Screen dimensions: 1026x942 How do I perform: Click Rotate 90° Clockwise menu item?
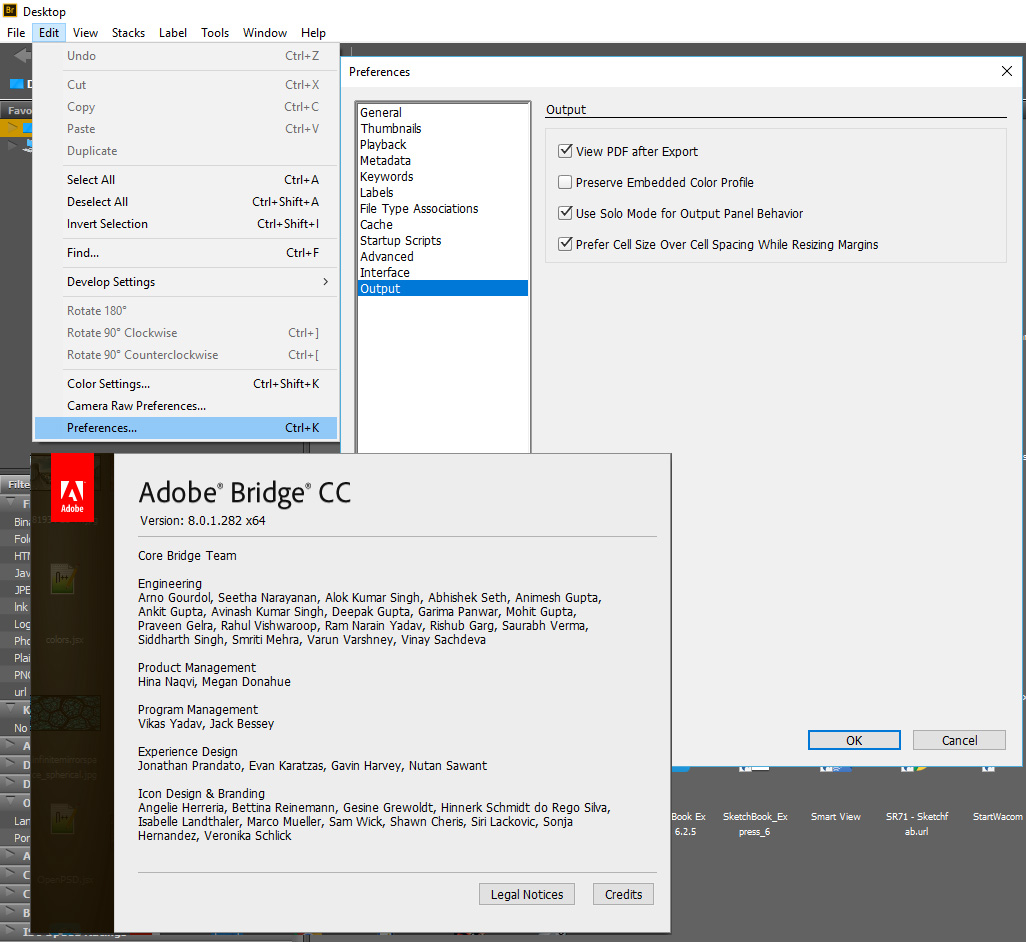pyautogui.click(x=186, y=332)
